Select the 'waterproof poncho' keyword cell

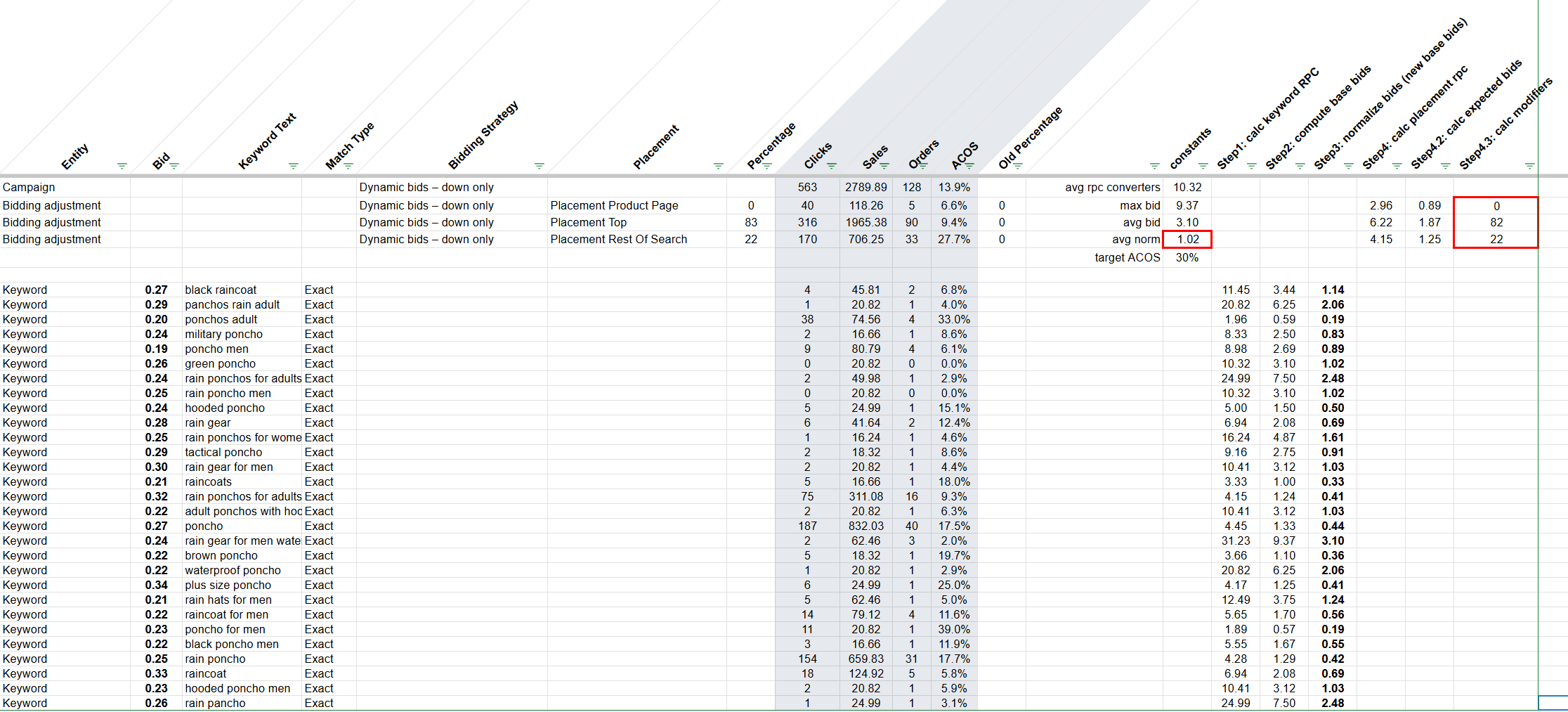pyautogui.click(x=242, y=570)
